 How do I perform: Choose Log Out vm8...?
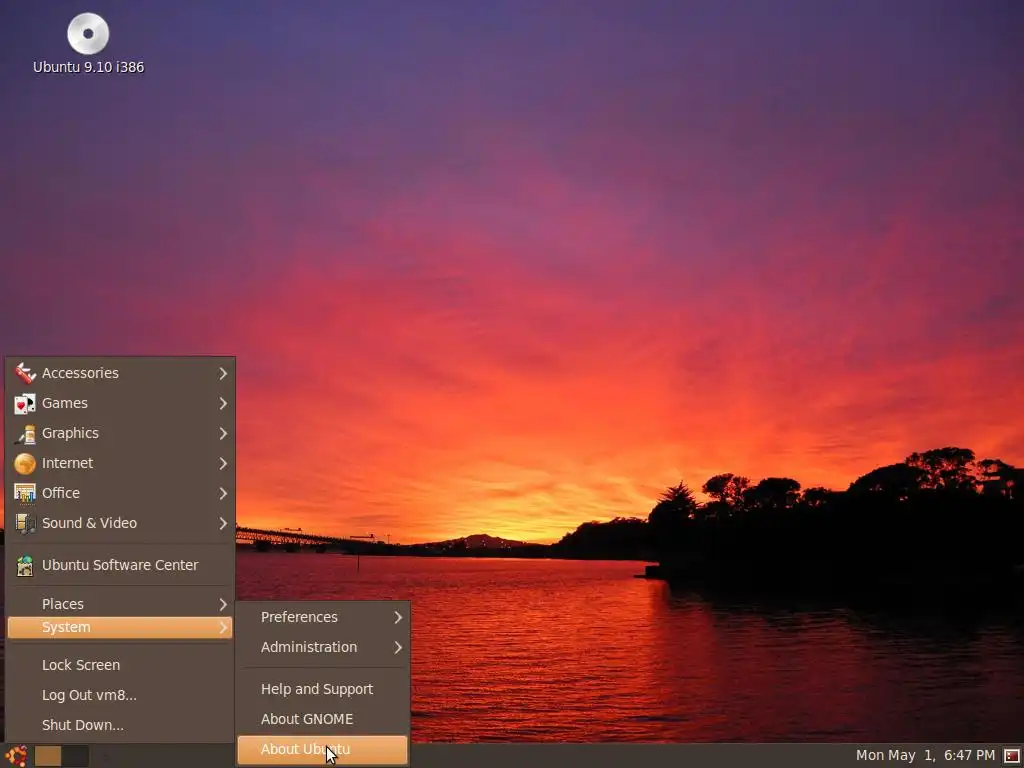pos(120,695)
